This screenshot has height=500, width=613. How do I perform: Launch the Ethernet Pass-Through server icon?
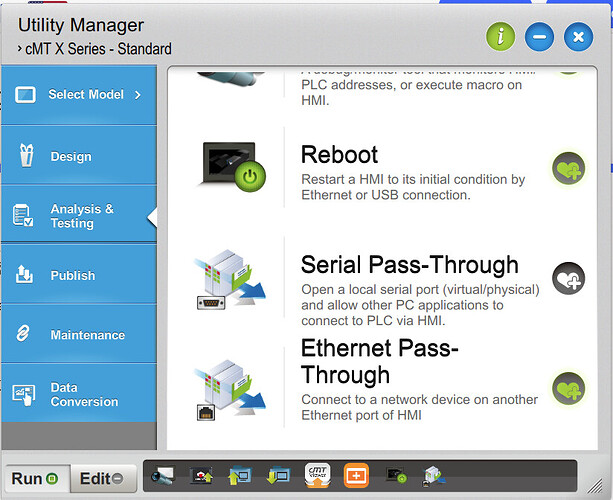click(224, 387)
